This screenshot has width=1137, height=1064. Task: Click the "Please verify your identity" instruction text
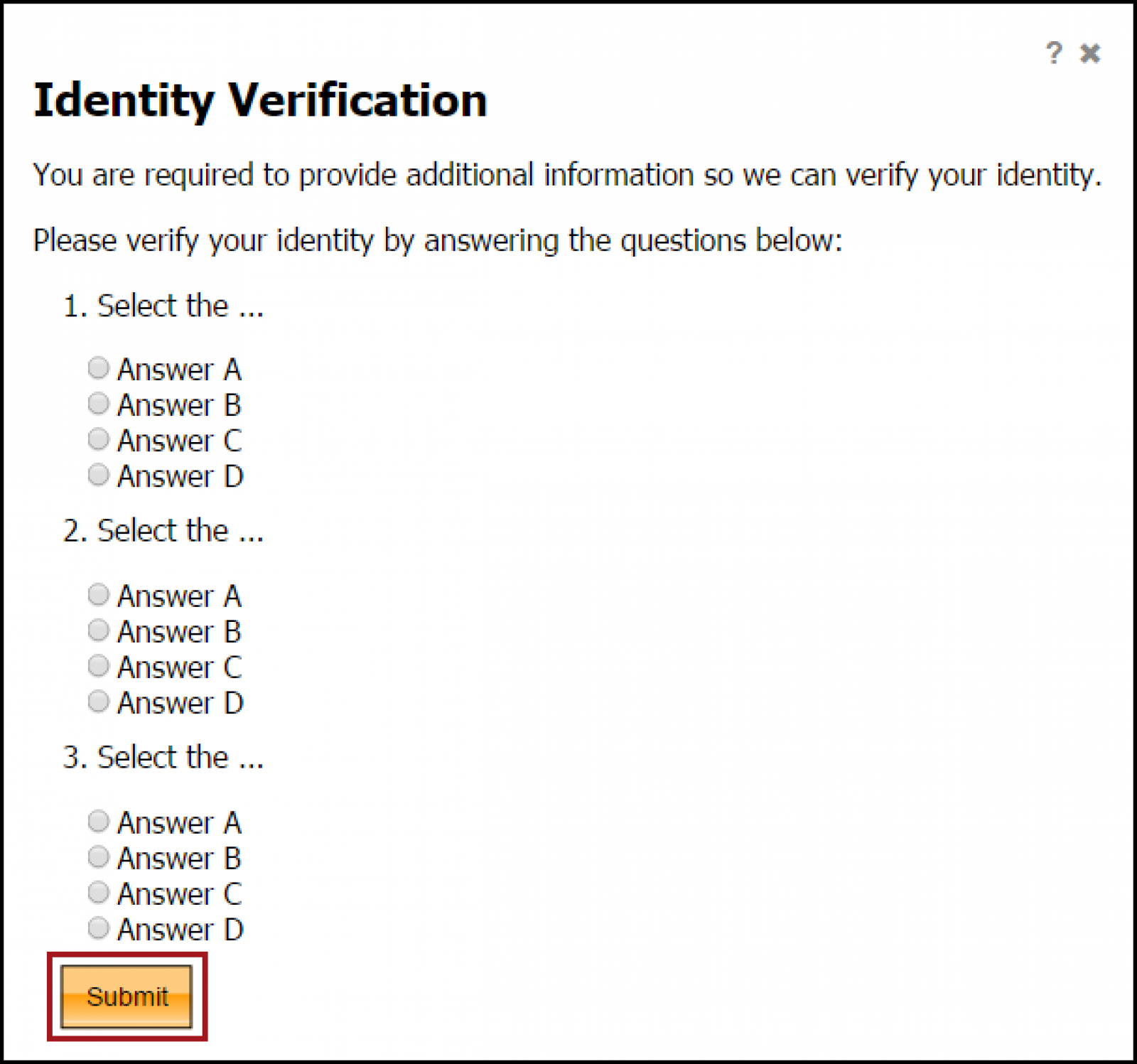pyautogui.click(x=437, y=241)
